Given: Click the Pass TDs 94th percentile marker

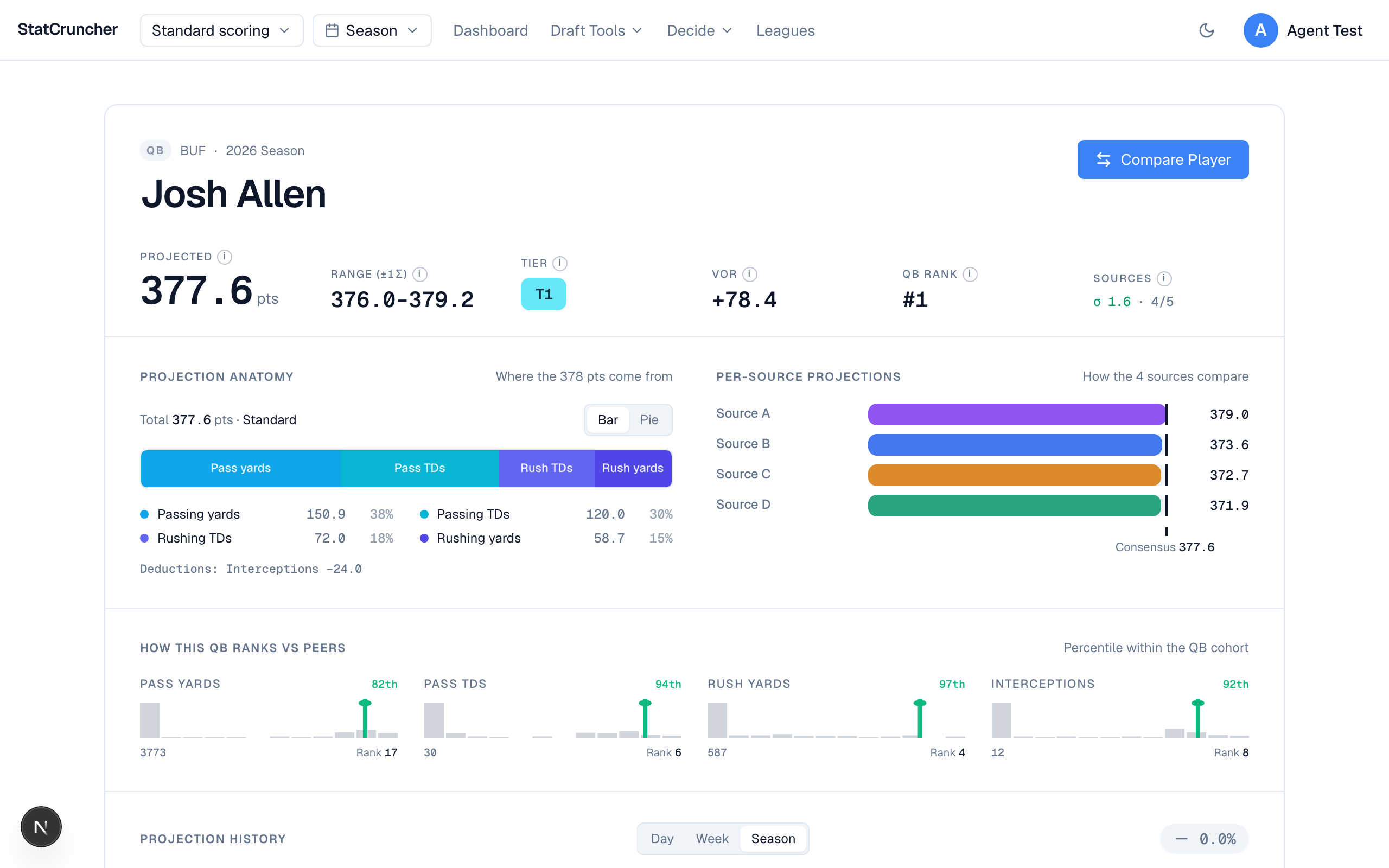Looking at the screenshot, I should pos(645,719).
